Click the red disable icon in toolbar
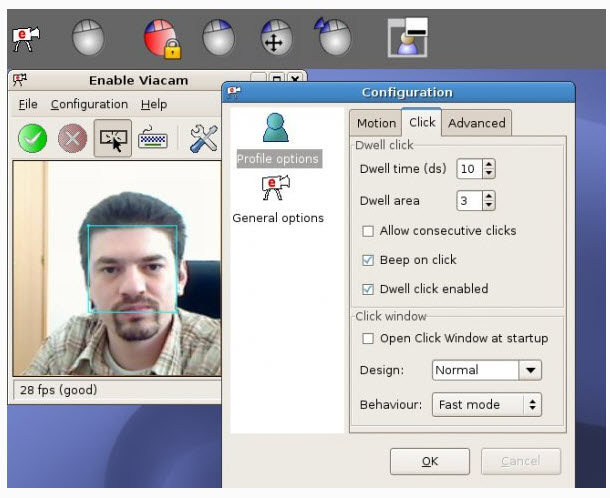This screenshot has height=498, width=610. coord(72,141)
